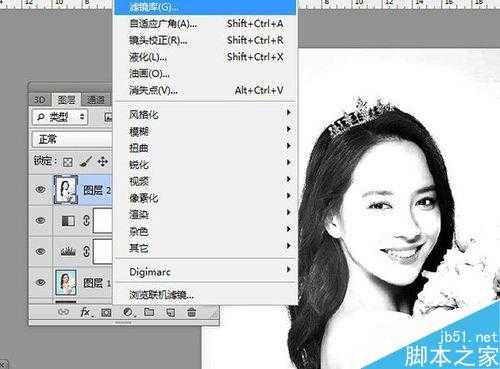The image size is (500, 369).
Task: Choose 镜头校正(R)... from Filter menu
Action: coord(205,40)
